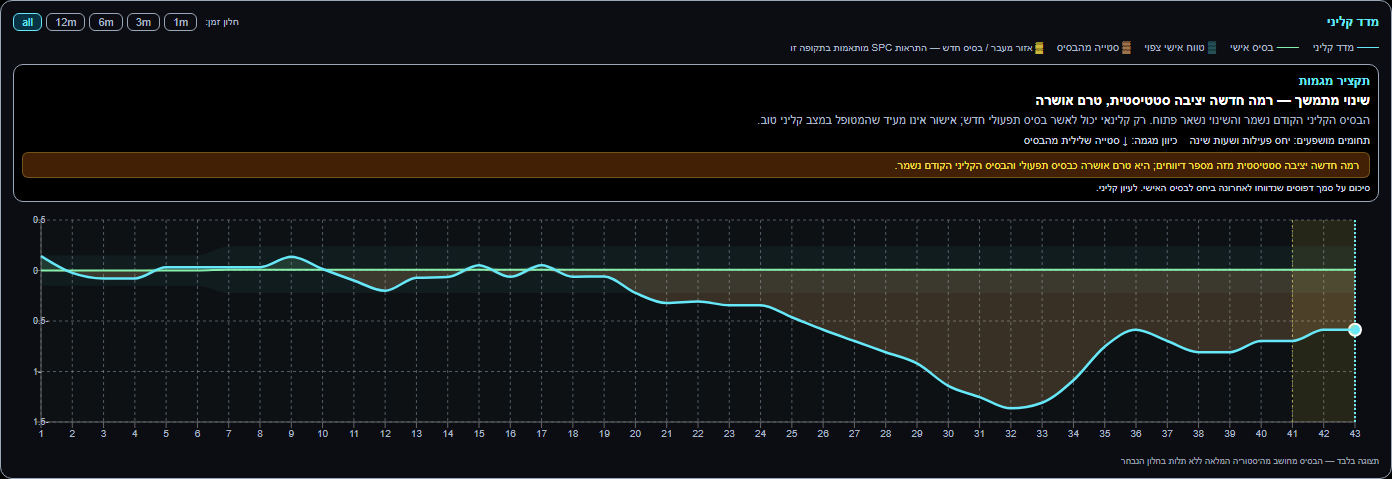
Task: Click the final data point marker at 43
Action: coord(1355,330)
